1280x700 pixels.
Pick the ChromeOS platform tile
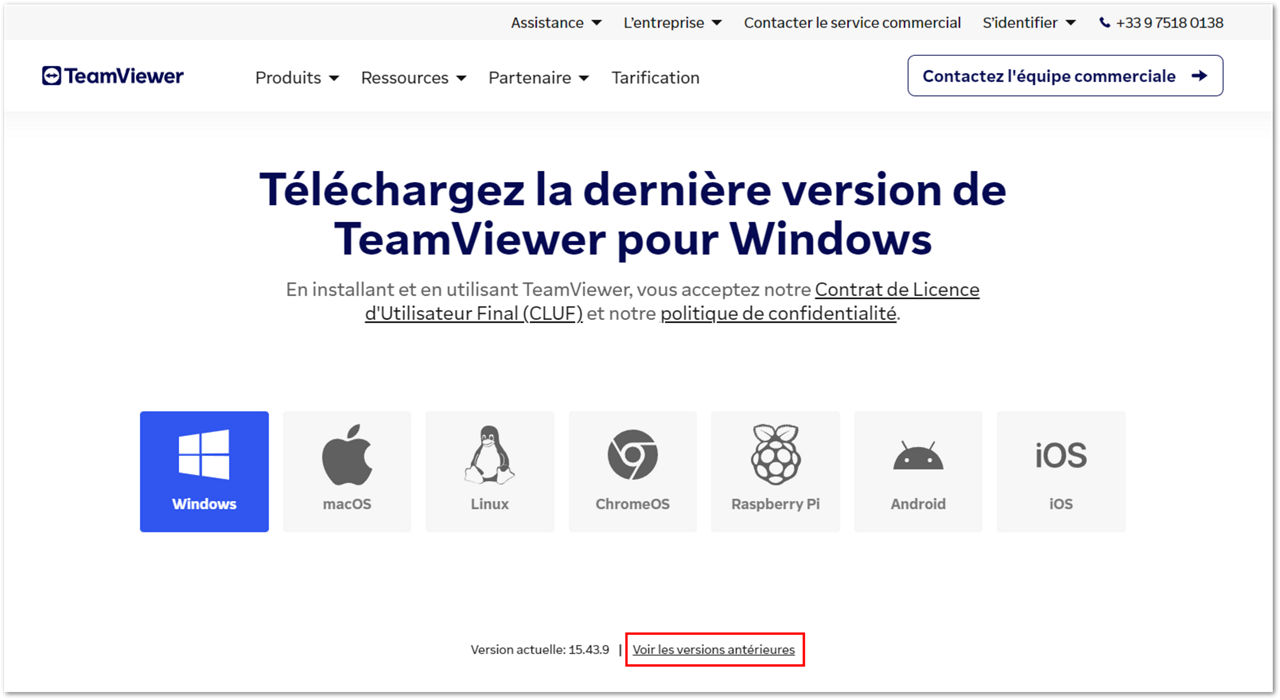click(633, 471)
